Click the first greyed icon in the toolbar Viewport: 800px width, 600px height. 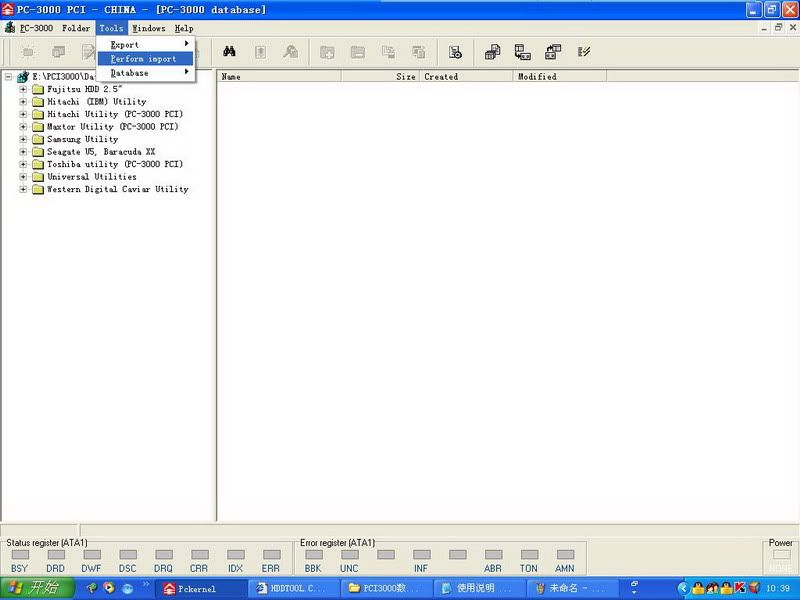pyautogui.click(x=28, y=52)
